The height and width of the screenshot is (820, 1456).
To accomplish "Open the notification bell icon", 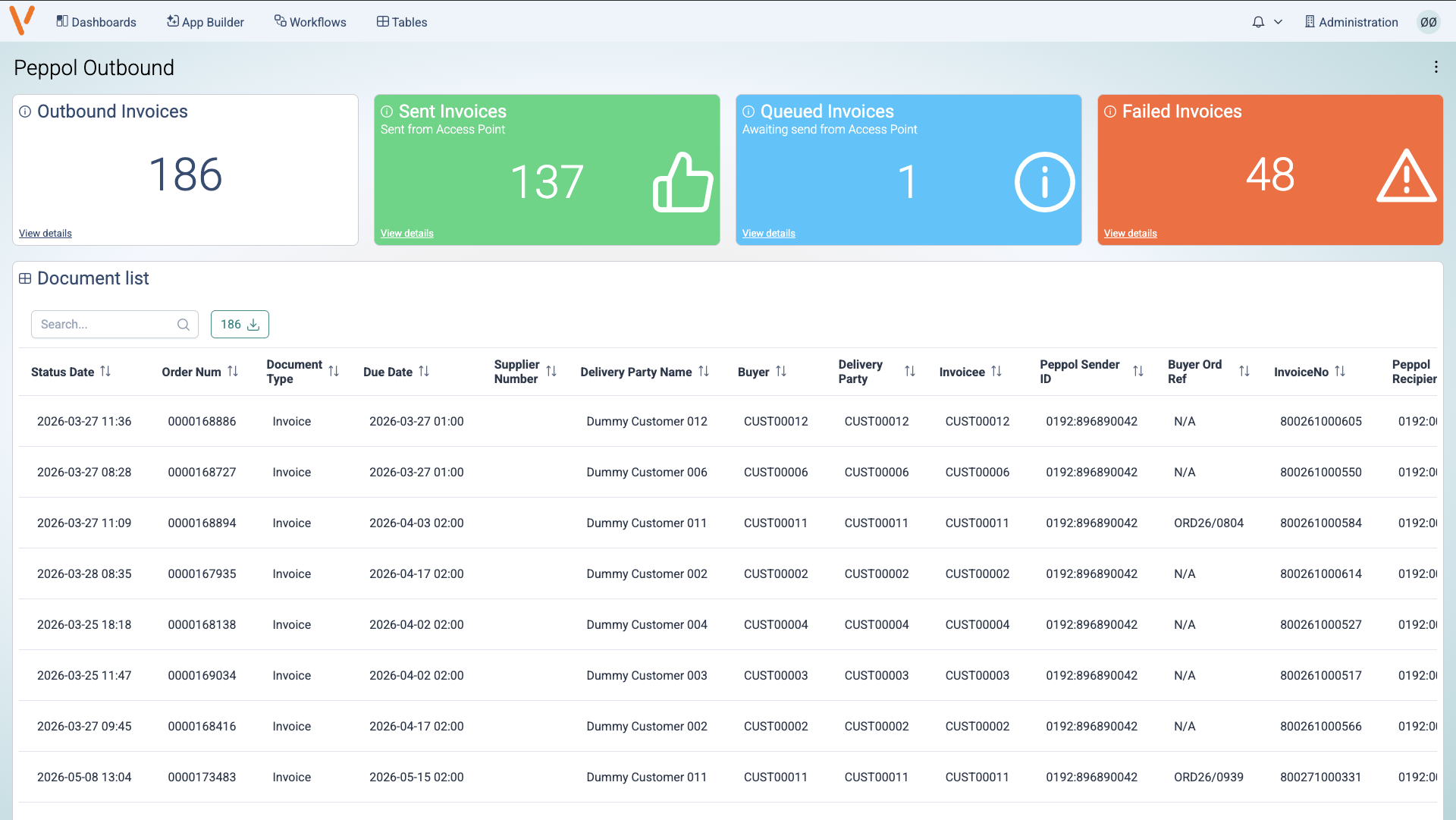I will pos(1258,22).
